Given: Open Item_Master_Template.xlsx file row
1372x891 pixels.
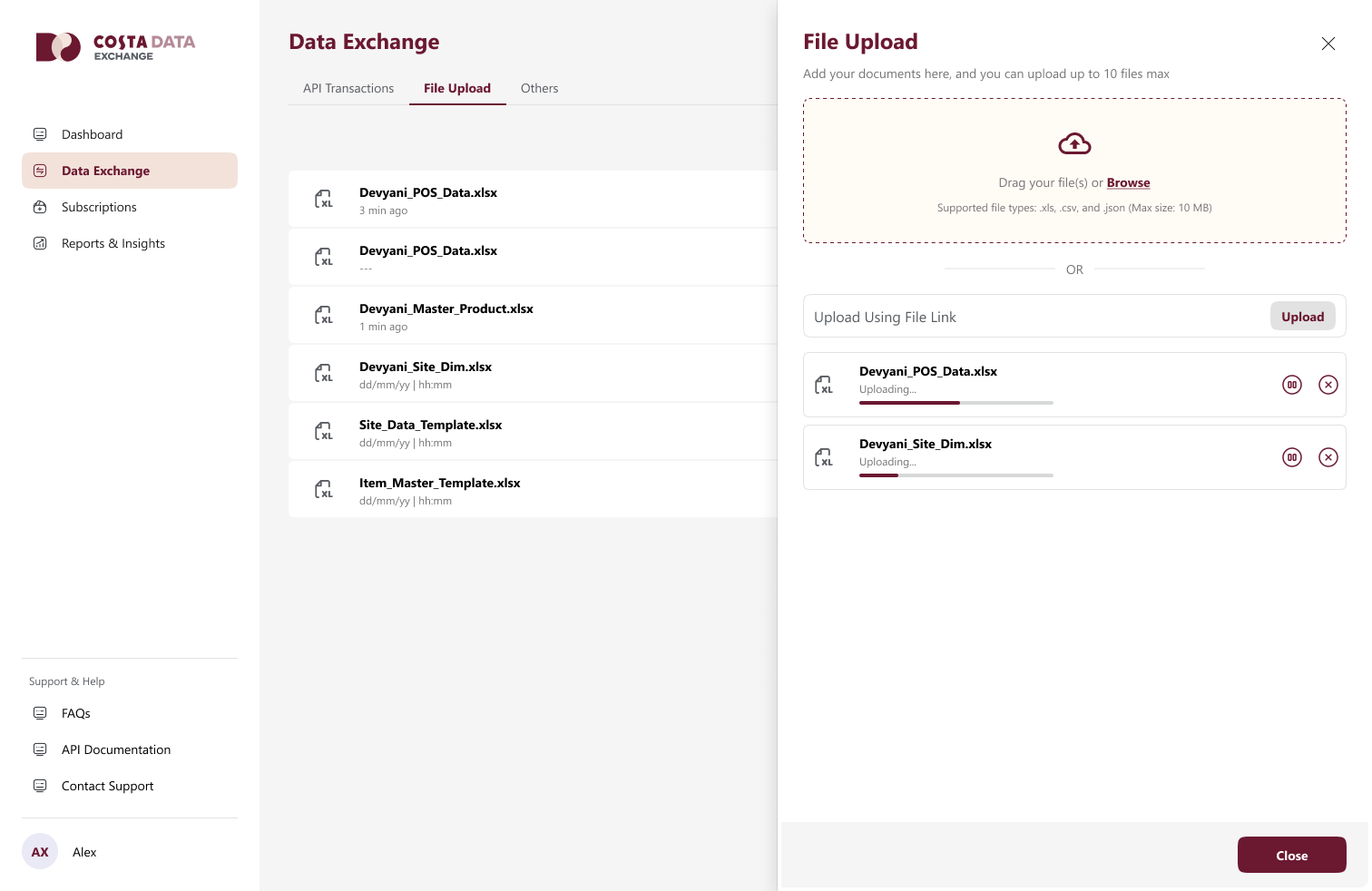Looking at the screenshot, I should point(533,489).
